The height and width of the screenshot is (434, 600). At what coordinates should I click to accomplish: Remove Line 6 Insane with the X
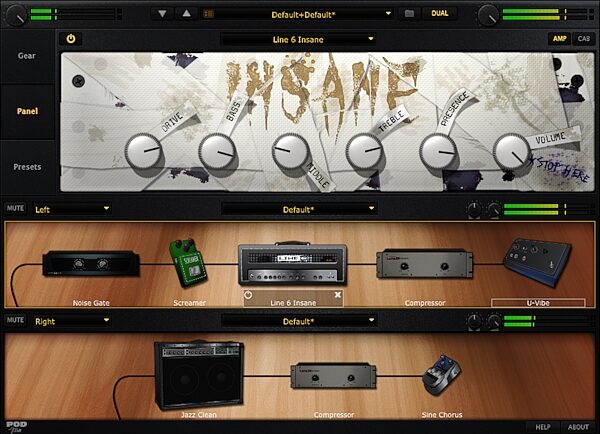pyautogui.click(x=338, y=295)
